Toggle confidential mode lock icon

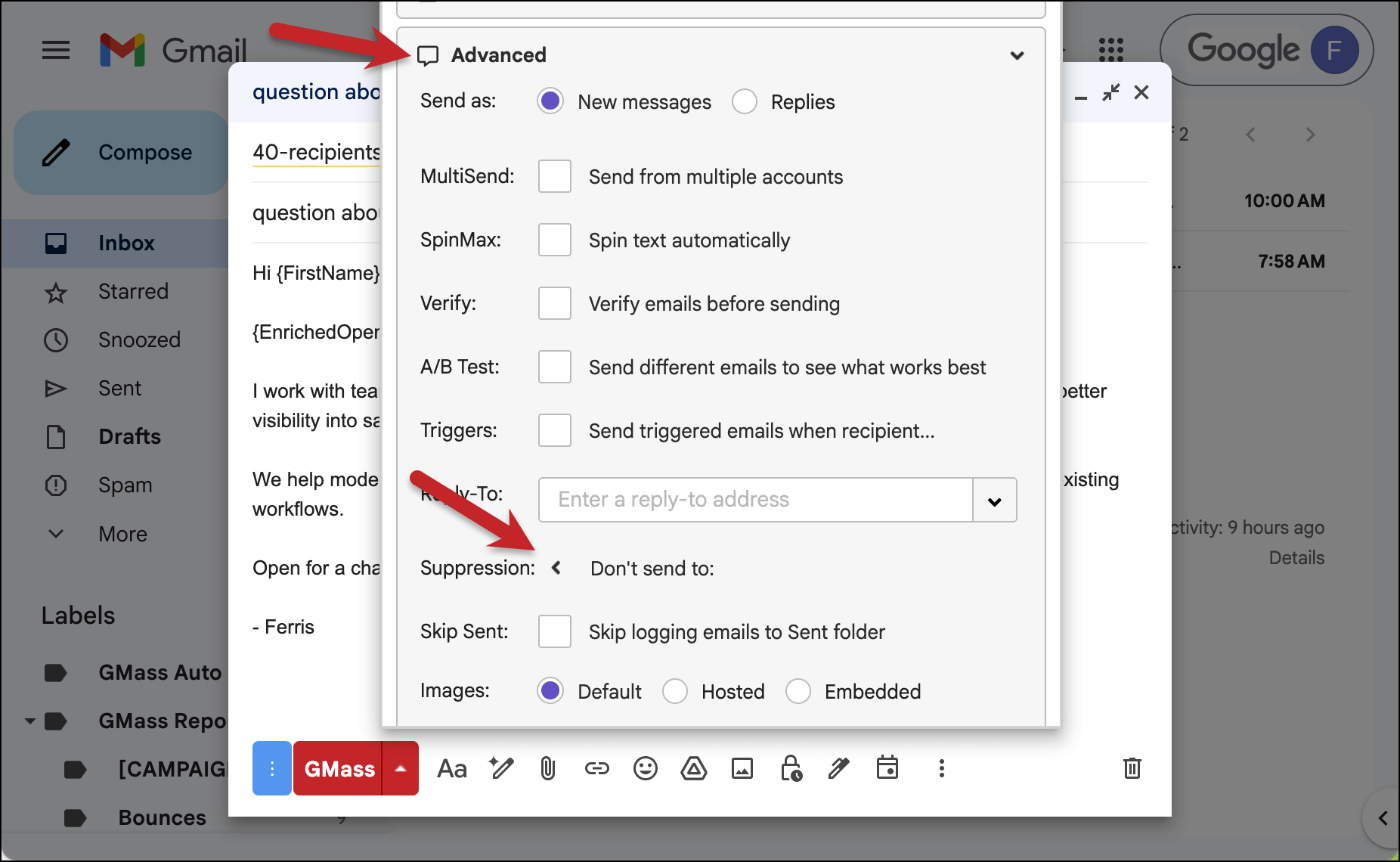(x=791, y=769)
